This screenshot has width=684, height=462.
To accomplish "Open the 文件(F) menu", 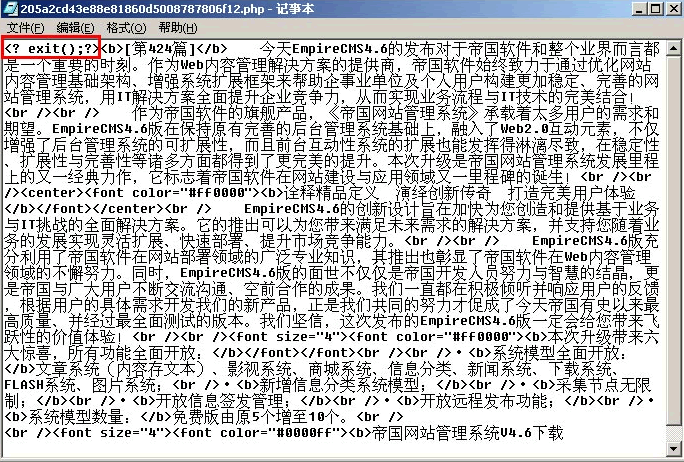I will point(26,28).
